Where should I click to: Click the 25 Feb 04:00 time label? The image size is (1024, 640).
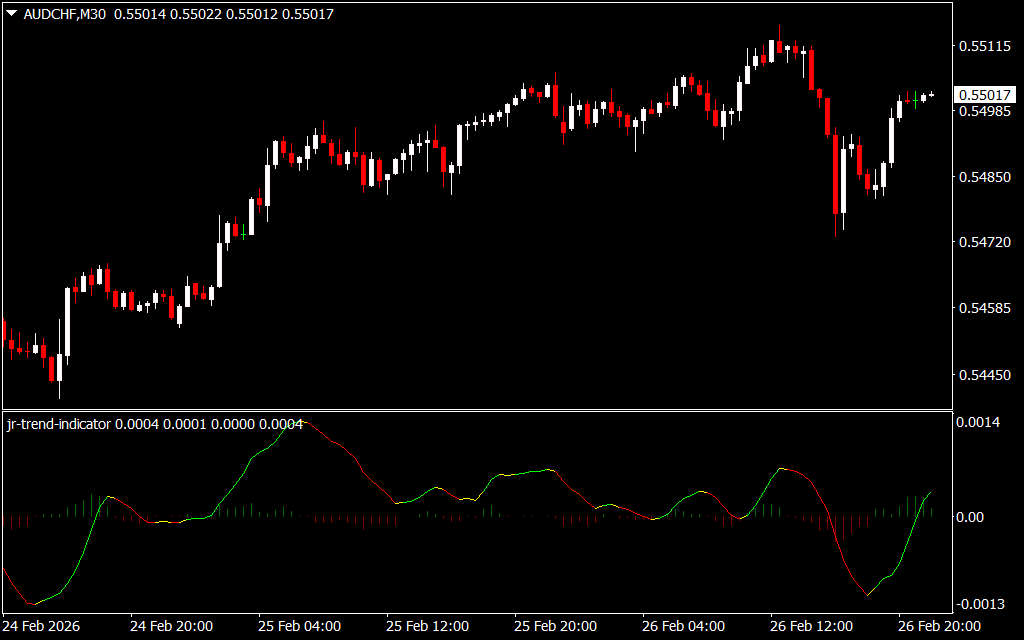coord(300,626)
